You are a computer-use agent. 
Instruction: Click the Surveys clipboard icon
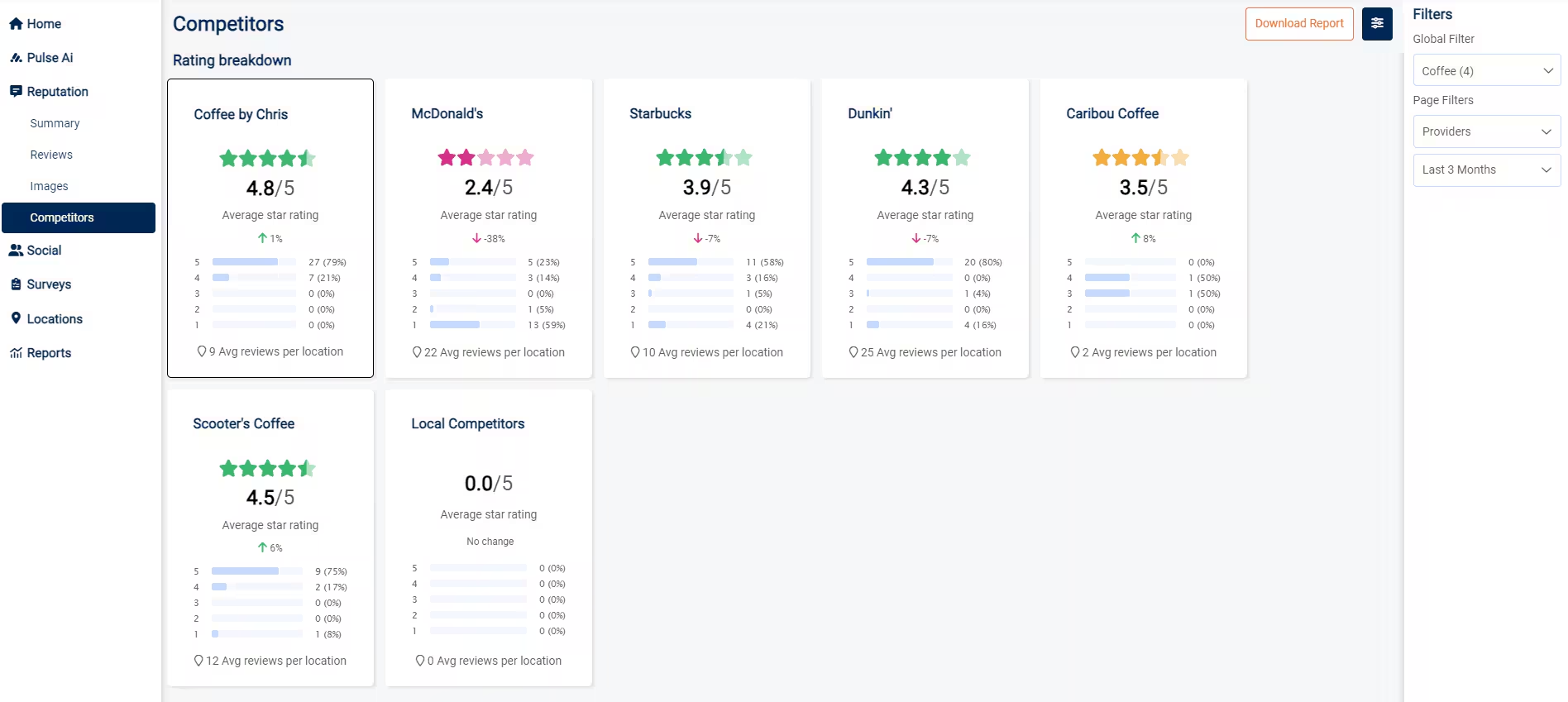click(x=16, y=284)
